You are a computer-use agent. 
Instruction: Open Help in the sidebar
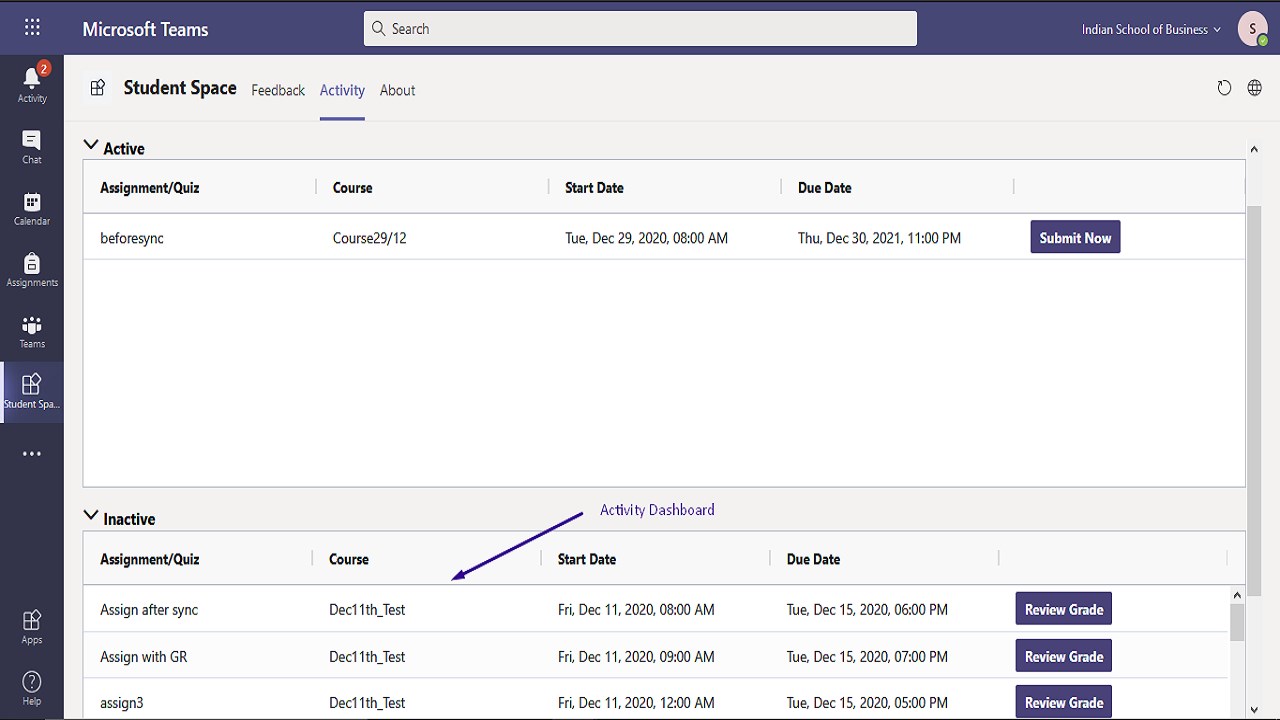point(32,688)
